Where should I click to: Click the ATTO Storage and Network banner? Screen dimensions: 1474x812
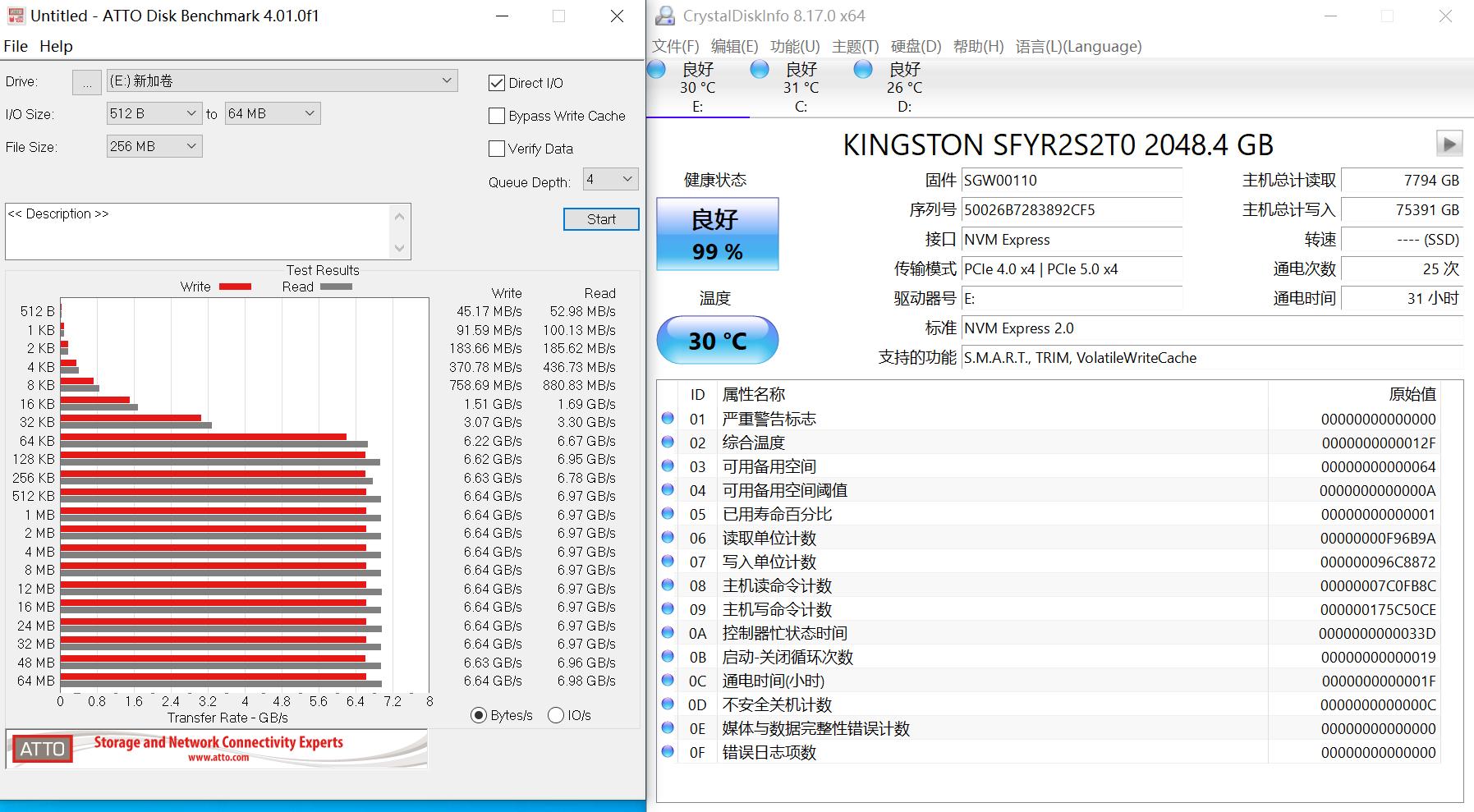click(217, 749)
